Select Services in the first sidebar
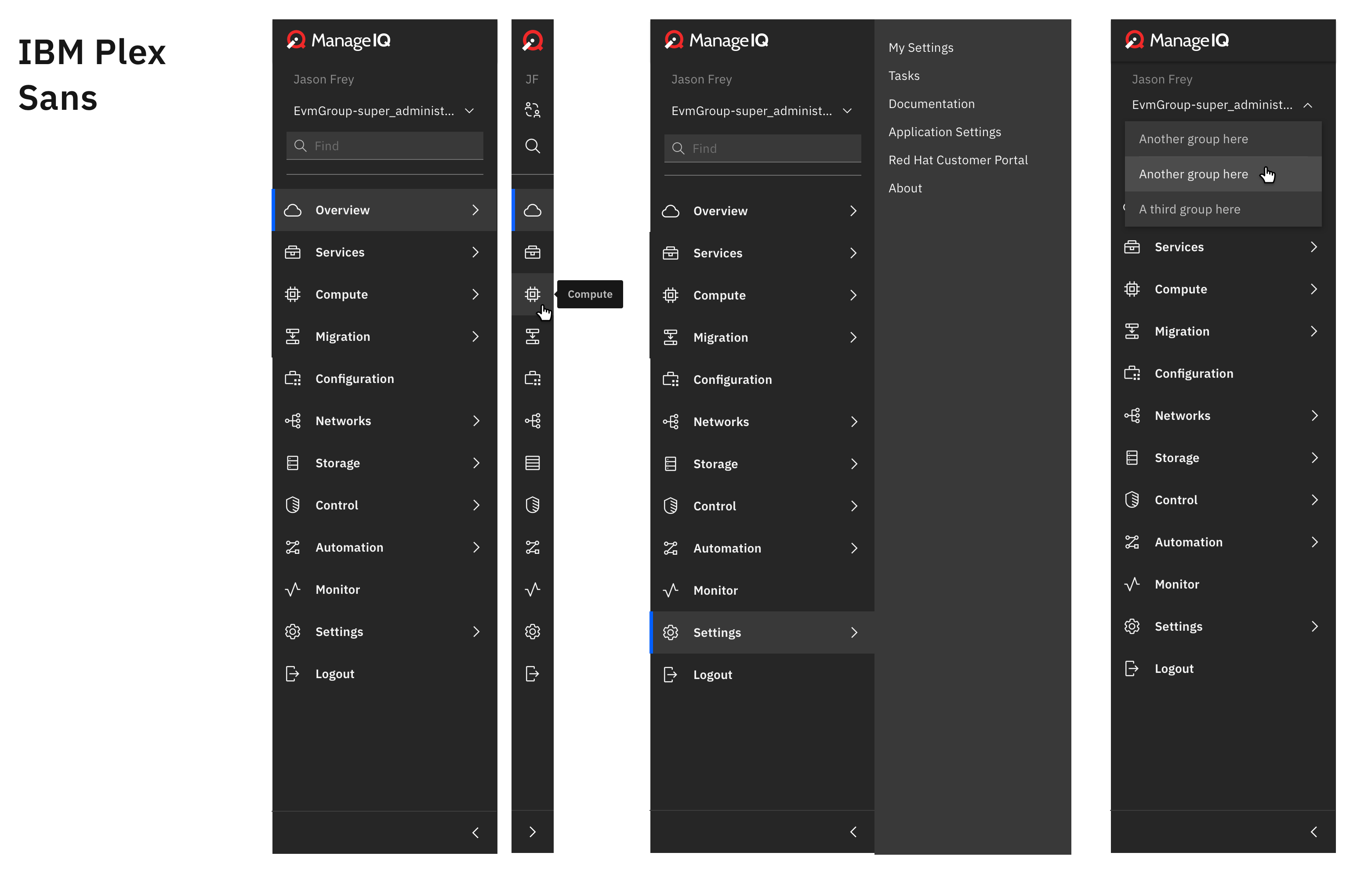The width and height of the screenshot is (1357, 896). [384, 252]
